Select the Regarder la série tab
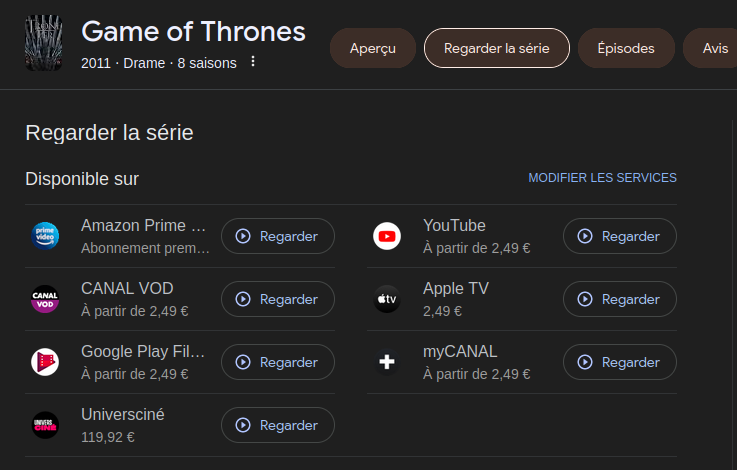The width and height of the screenshot is (737, 470). pyautogui.click(x=497, y=48)
